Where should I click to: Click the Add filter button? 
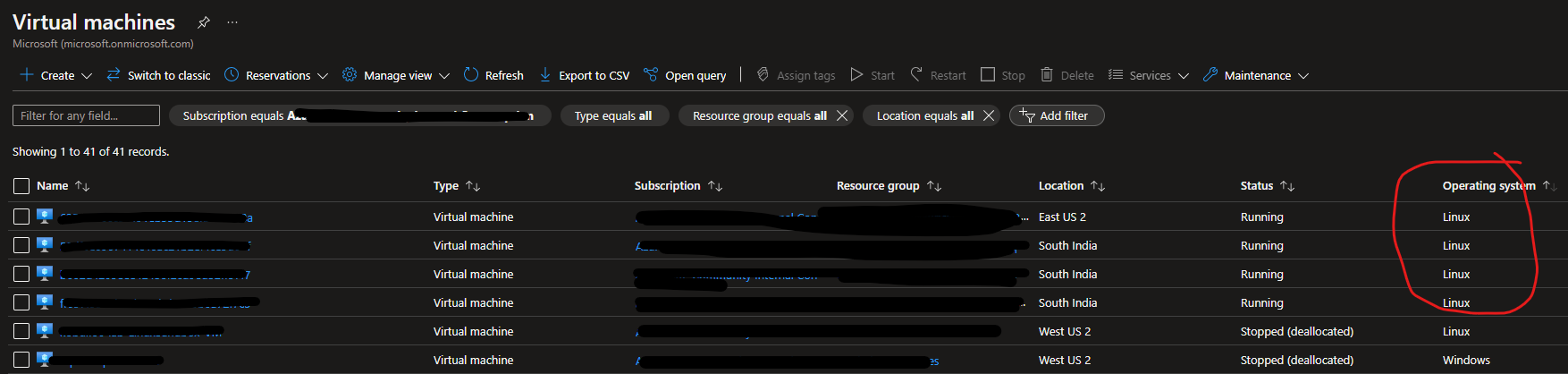[1057, 115]
